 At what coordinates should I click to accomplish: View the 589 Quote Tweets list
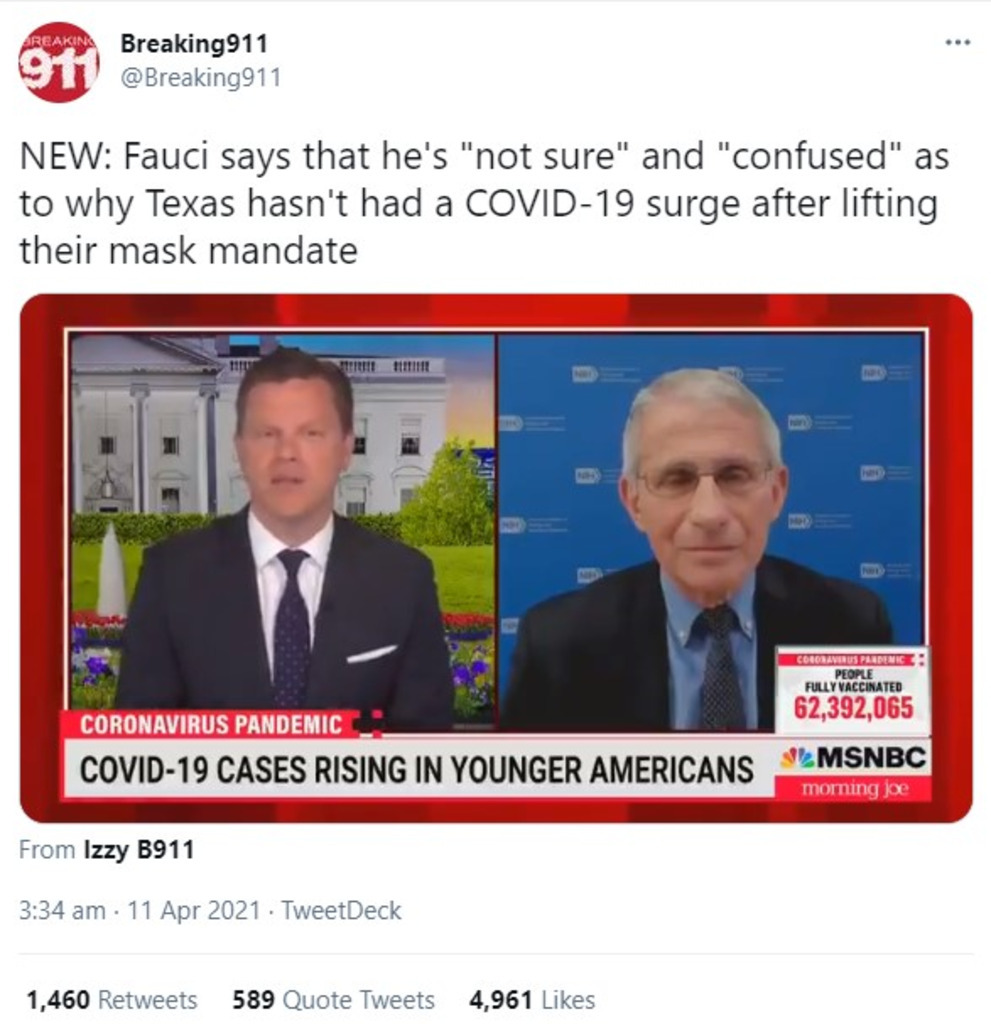tap(333, 1000)
